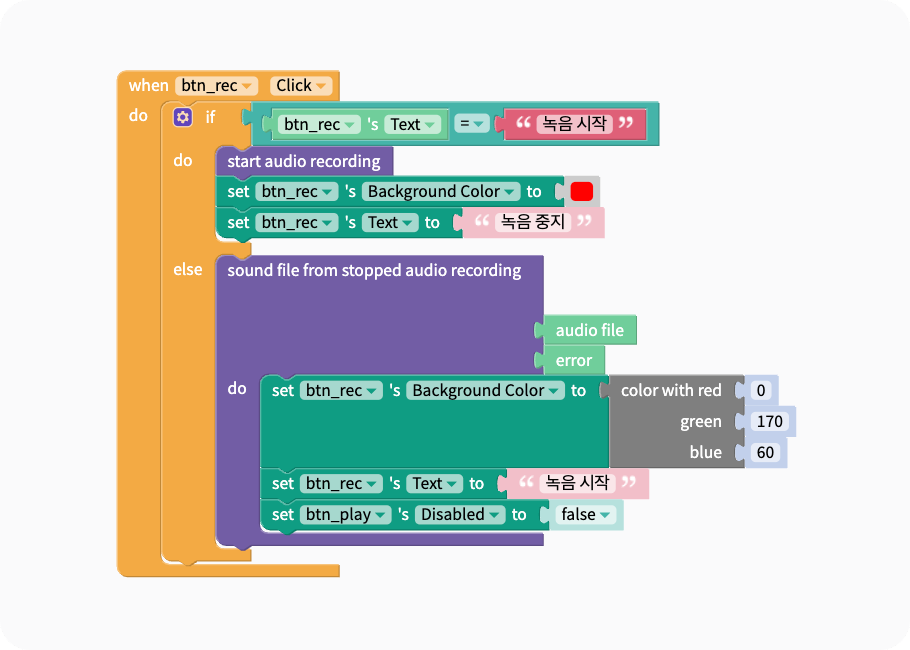Image resolution: width=910 pixels, height=650 pixels.
Task: Click the else label of the if block
Action: point(187,270)
